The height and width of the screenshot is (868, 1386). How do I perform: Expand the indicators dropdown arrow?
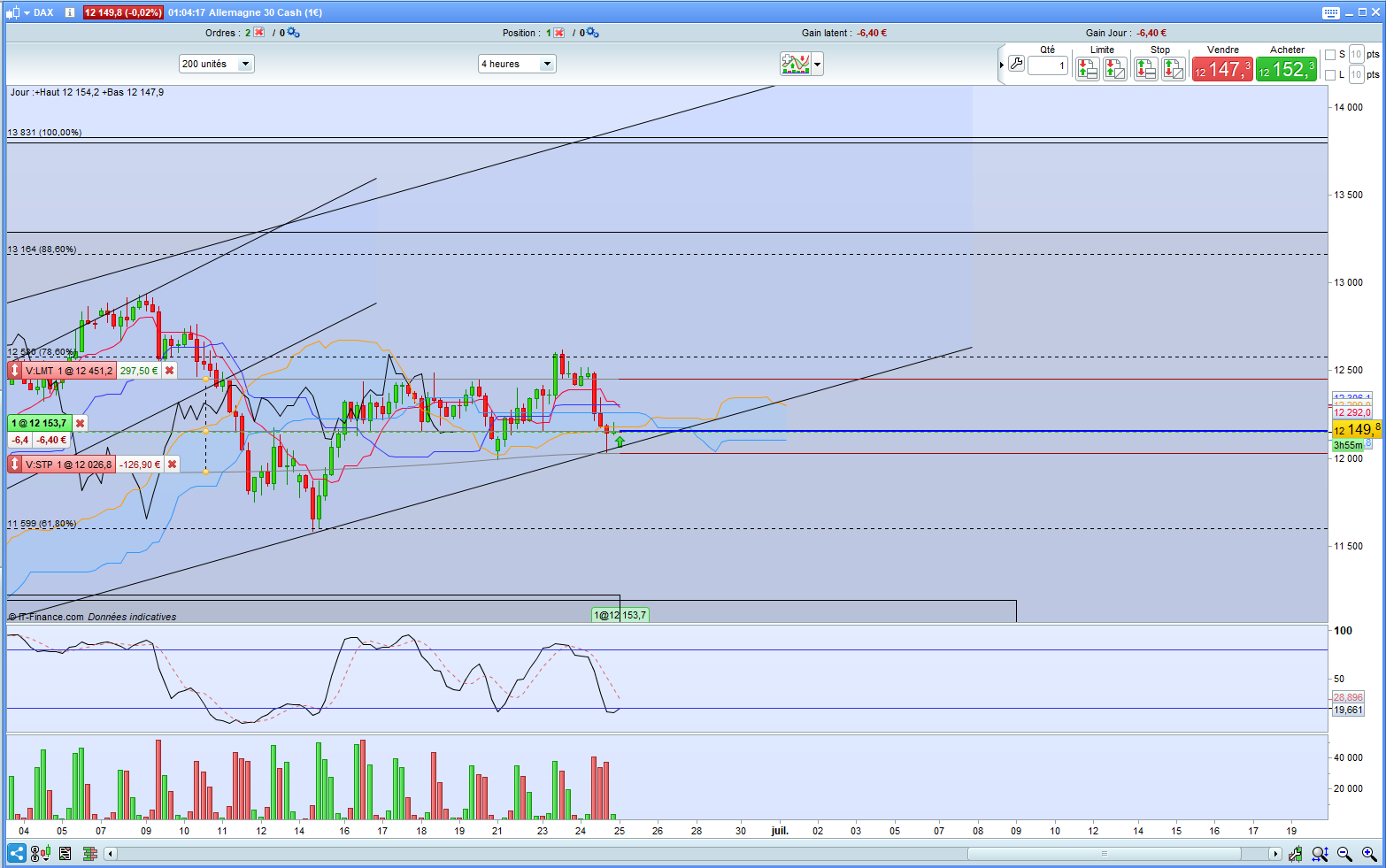(818, 64)
